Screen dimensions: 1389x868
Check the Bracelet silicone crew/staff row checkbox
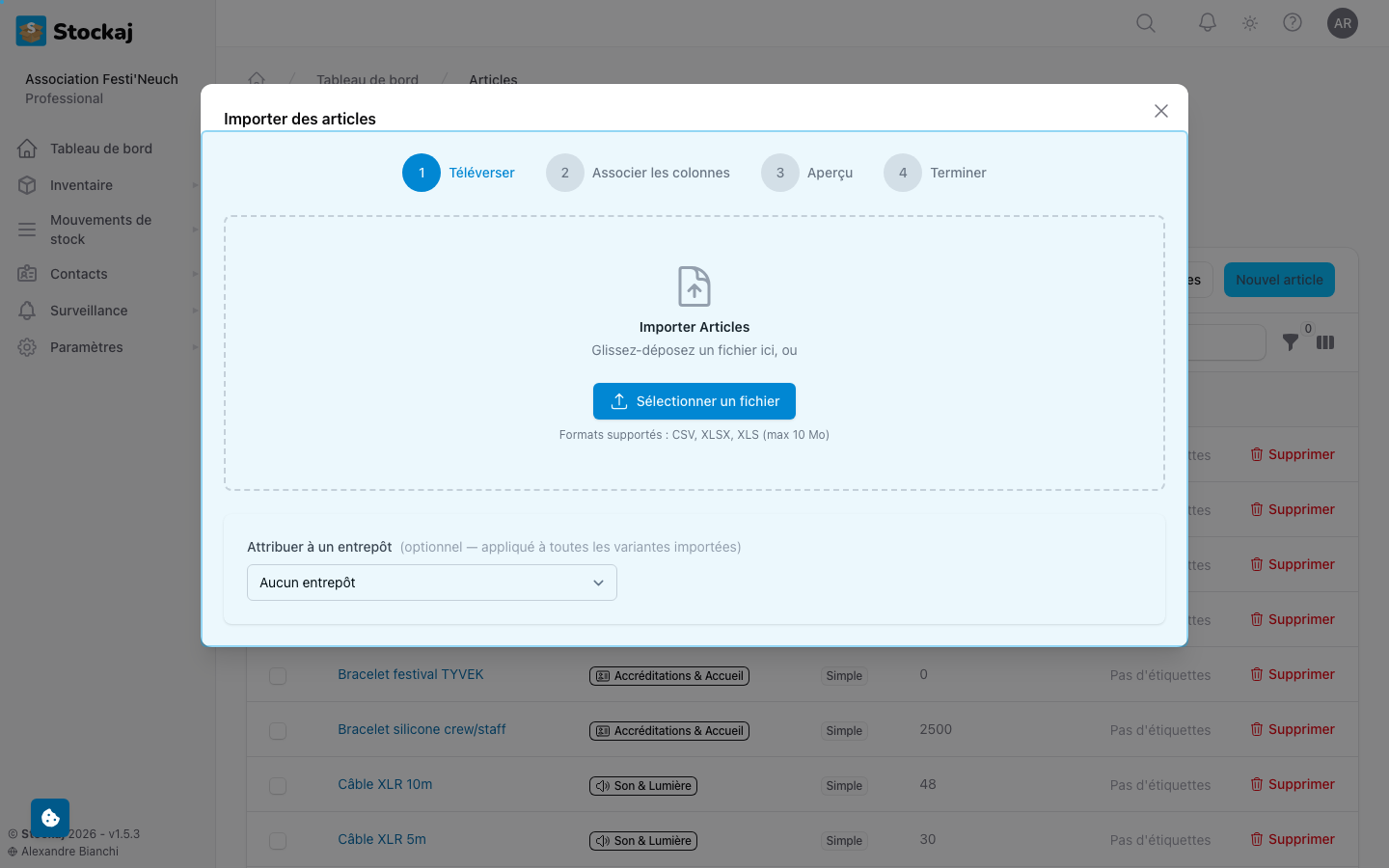click(278, 731)
